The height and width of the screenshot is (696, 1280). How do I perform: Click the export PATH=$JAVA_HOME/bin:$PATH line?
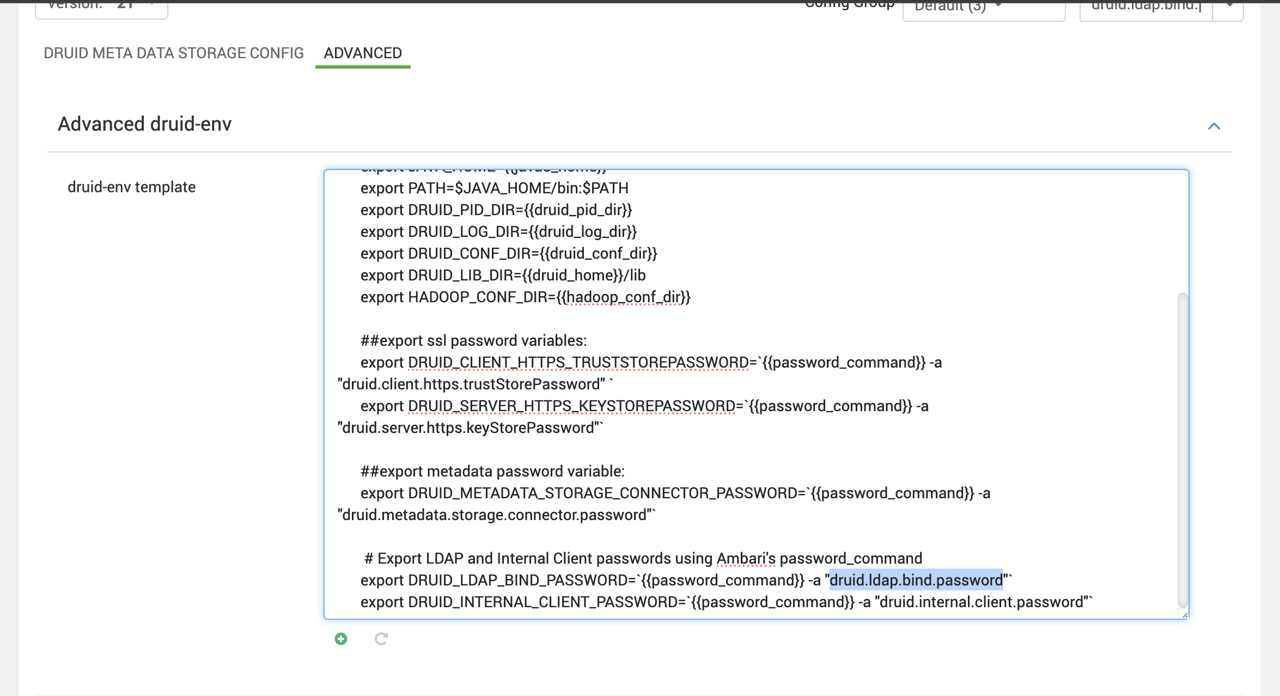pos(494,188)
